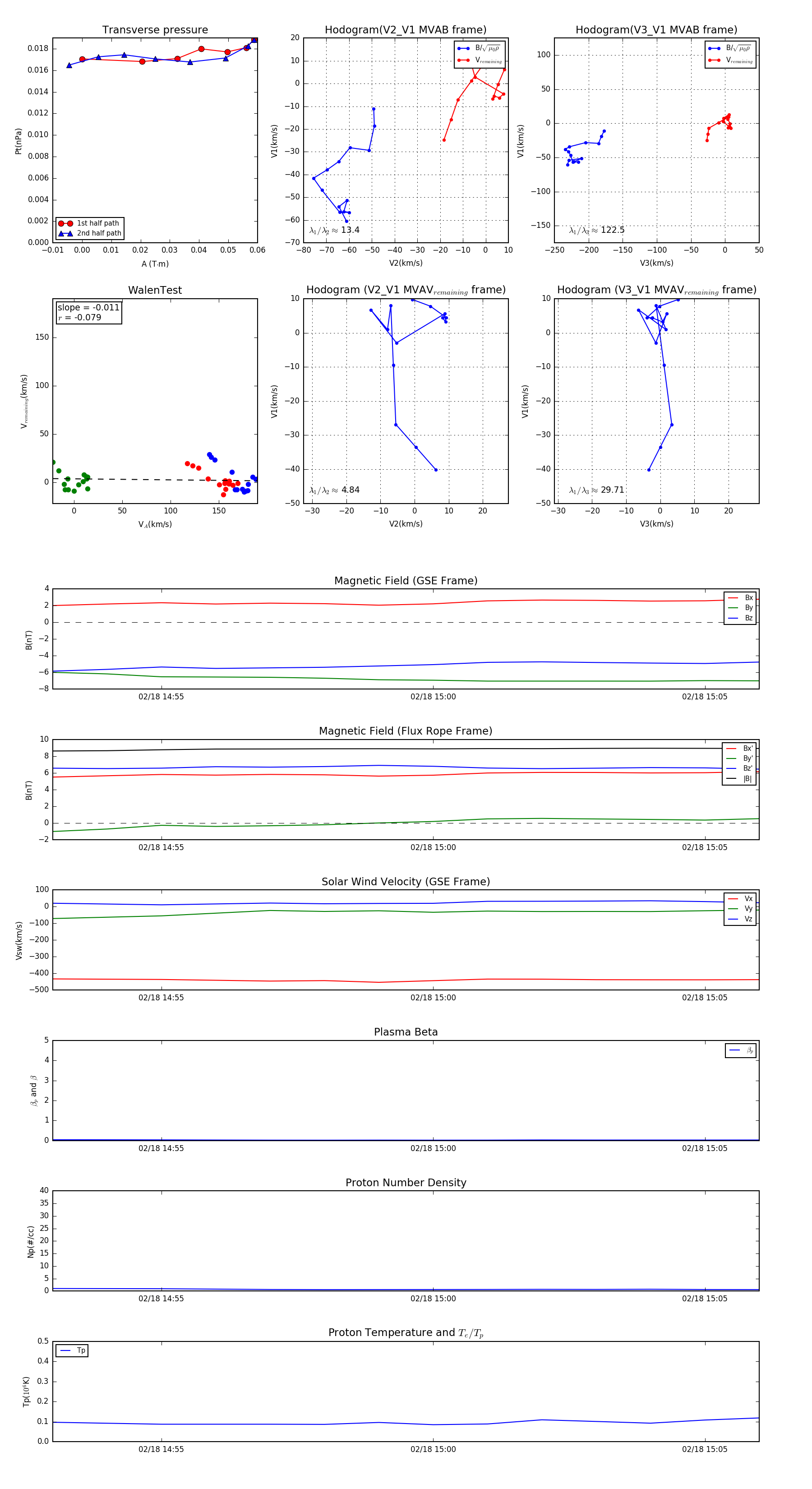Screen dimensions: 812x1489
Task: Click '02/18 15:00' tick under GSE magnetic field
Action: 433,697
